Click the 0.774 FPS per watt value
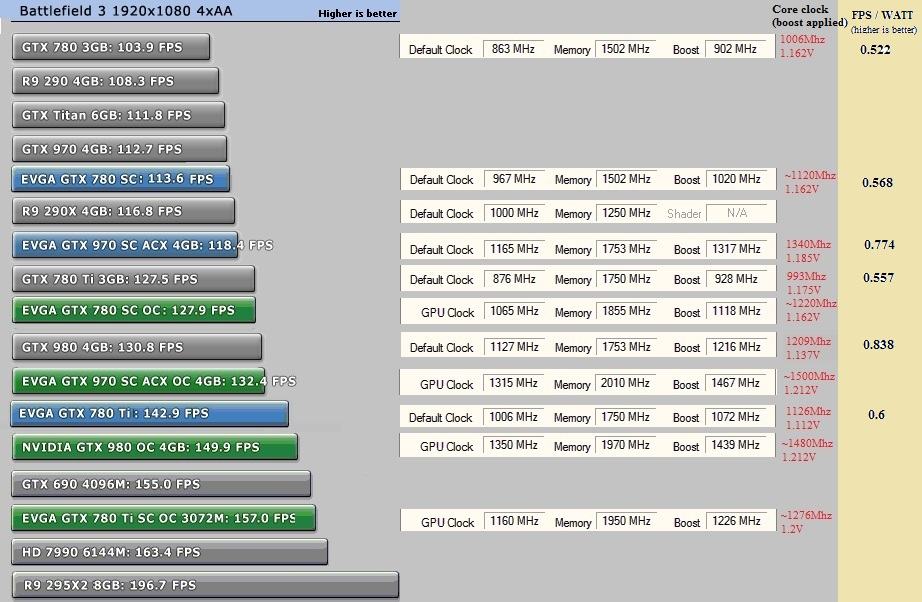The width and height of the screenshot is (922, 602). 879,245
